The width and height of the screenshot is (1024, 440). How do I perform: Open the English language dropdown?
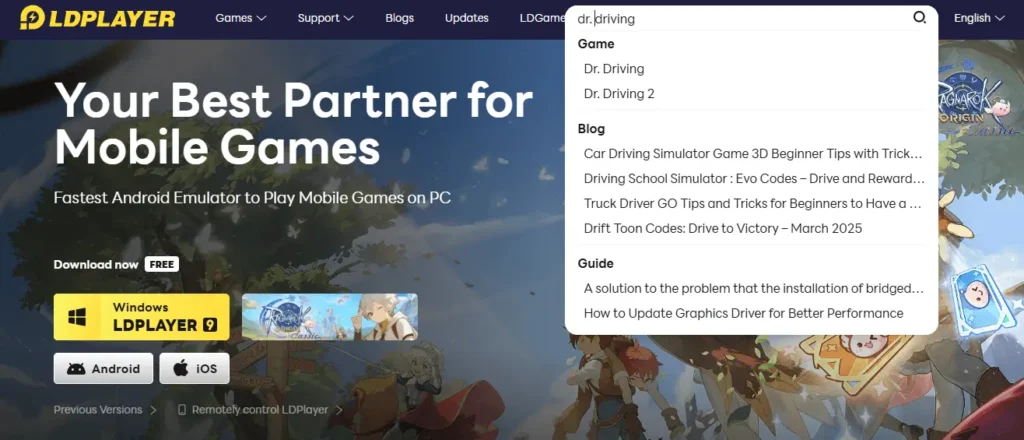point(979,18)
